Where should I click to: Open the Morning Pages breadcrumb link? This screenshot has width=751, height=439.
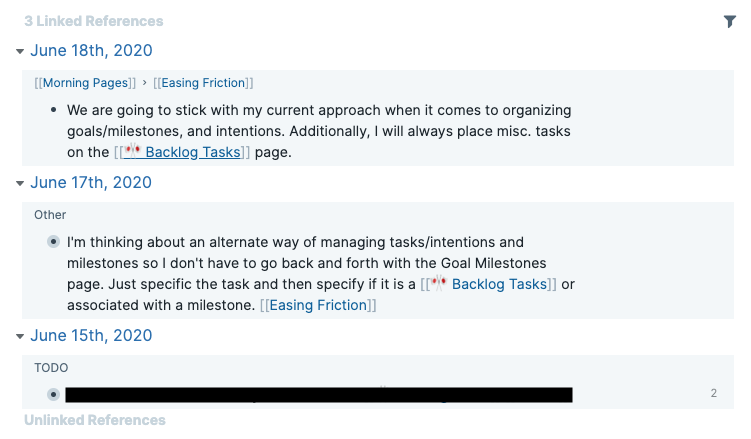[x=87, y=83]
